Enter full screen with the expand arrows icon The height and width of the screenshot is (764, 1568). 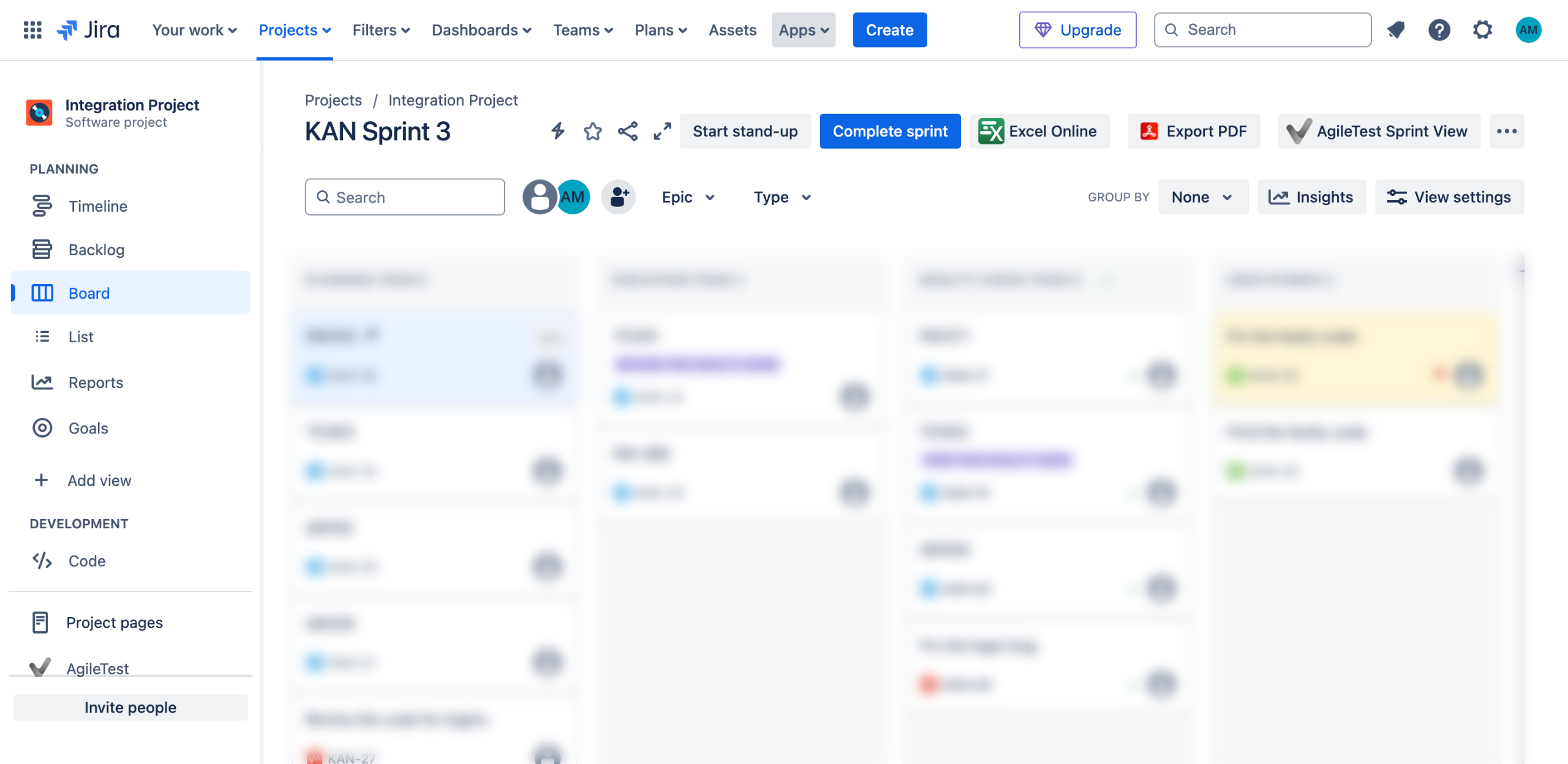pos(662,131)
